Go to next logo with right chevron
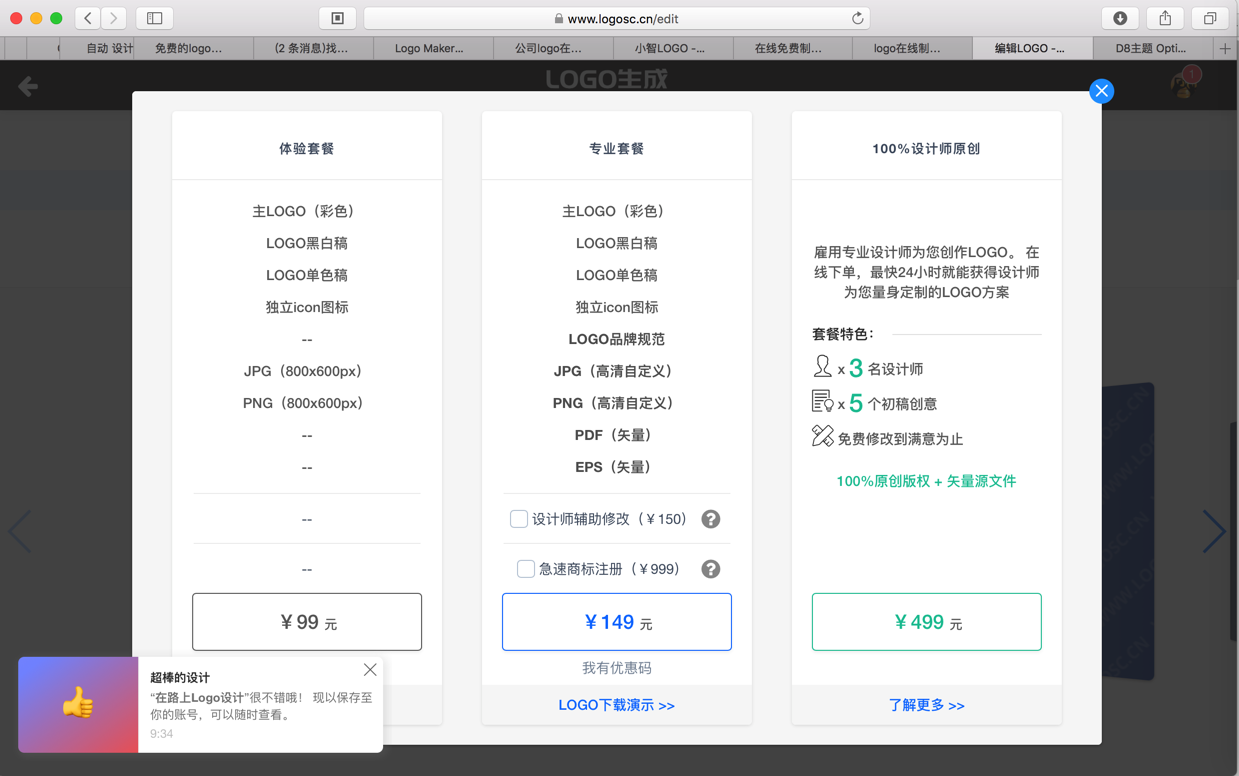Screen dimensions: 1239x776 tap(1214, 531)
